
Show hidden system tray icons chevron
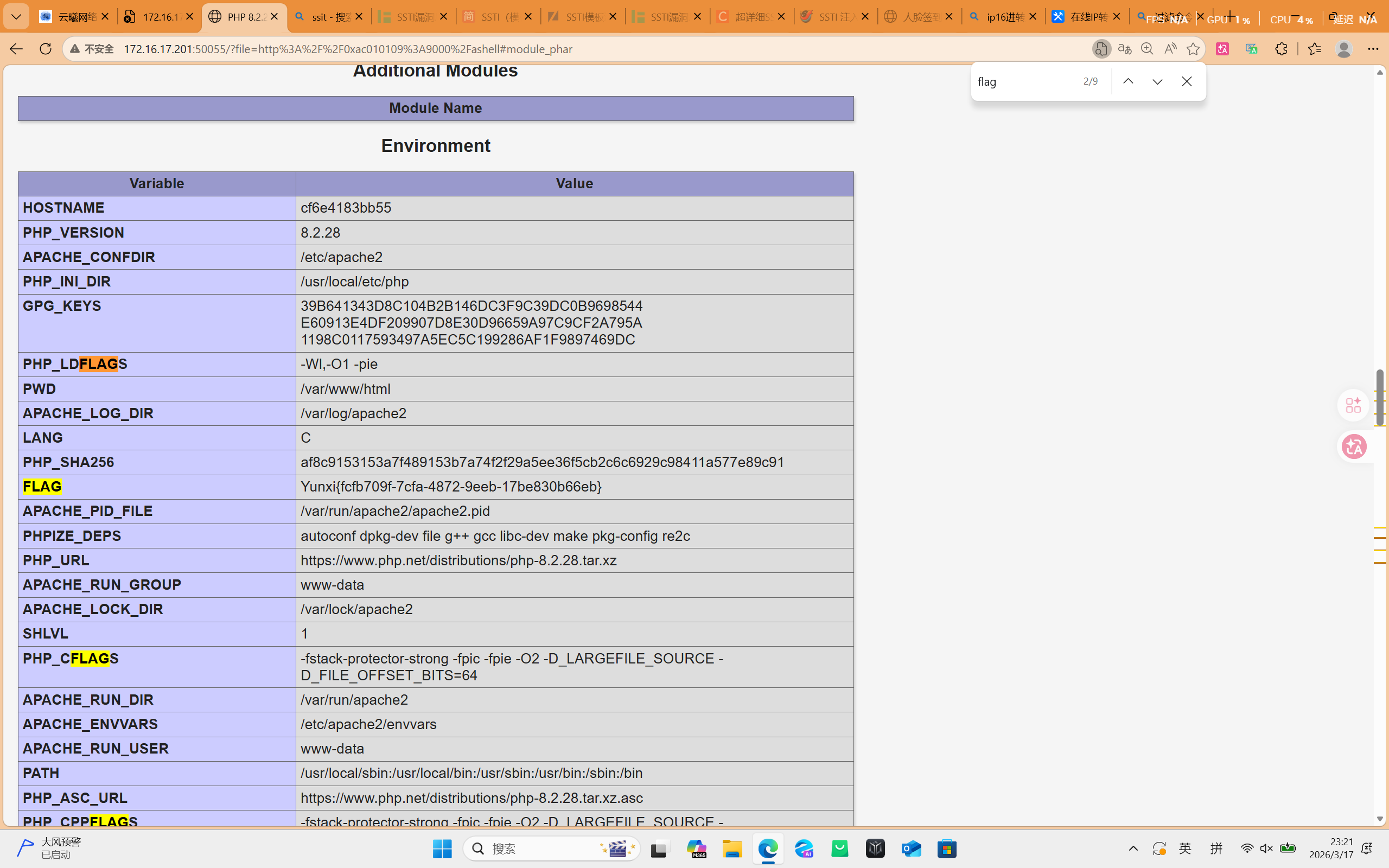point(1133,848)
